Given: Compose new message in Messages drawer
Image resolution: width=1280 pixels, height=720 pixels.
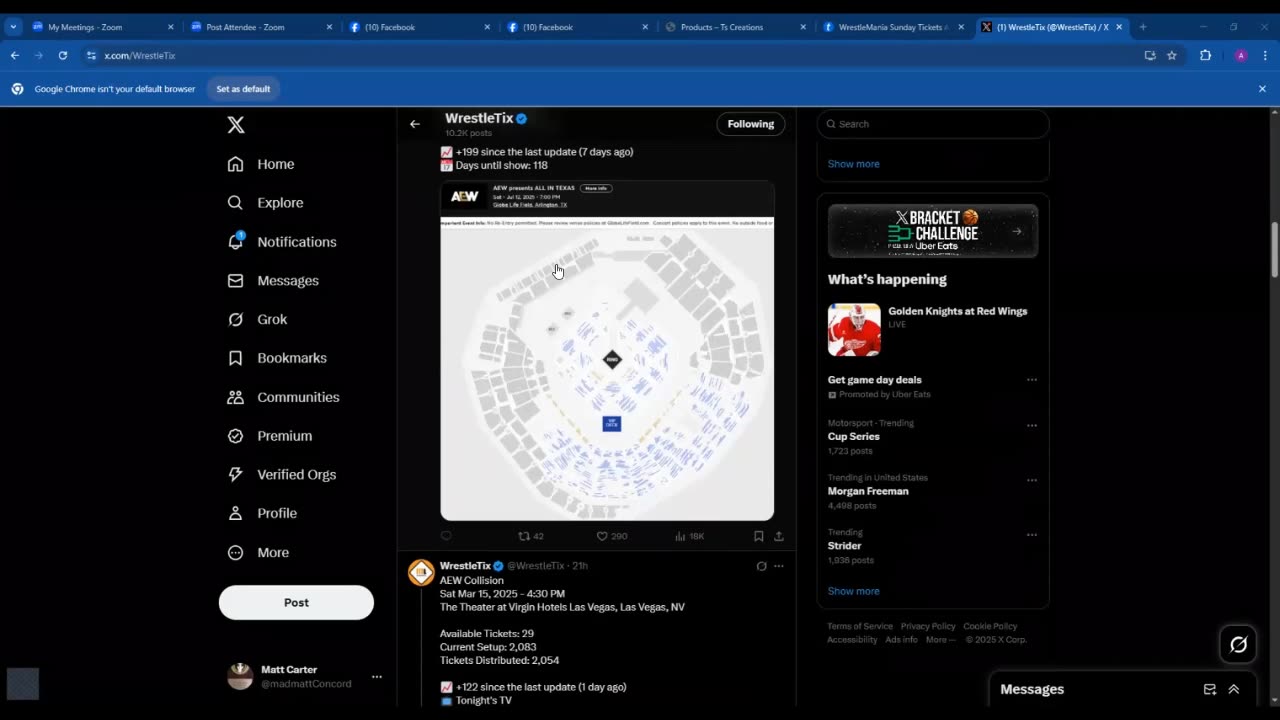Looking at the screenshot, I should pos(1210,689).
